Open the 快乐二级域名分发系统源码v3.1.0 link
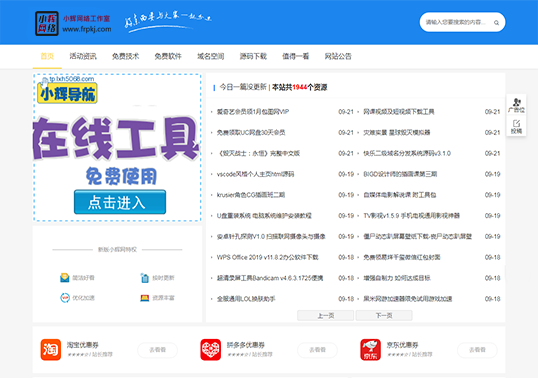Viewport: 538px width, 378px height. [x=407, y=153]
